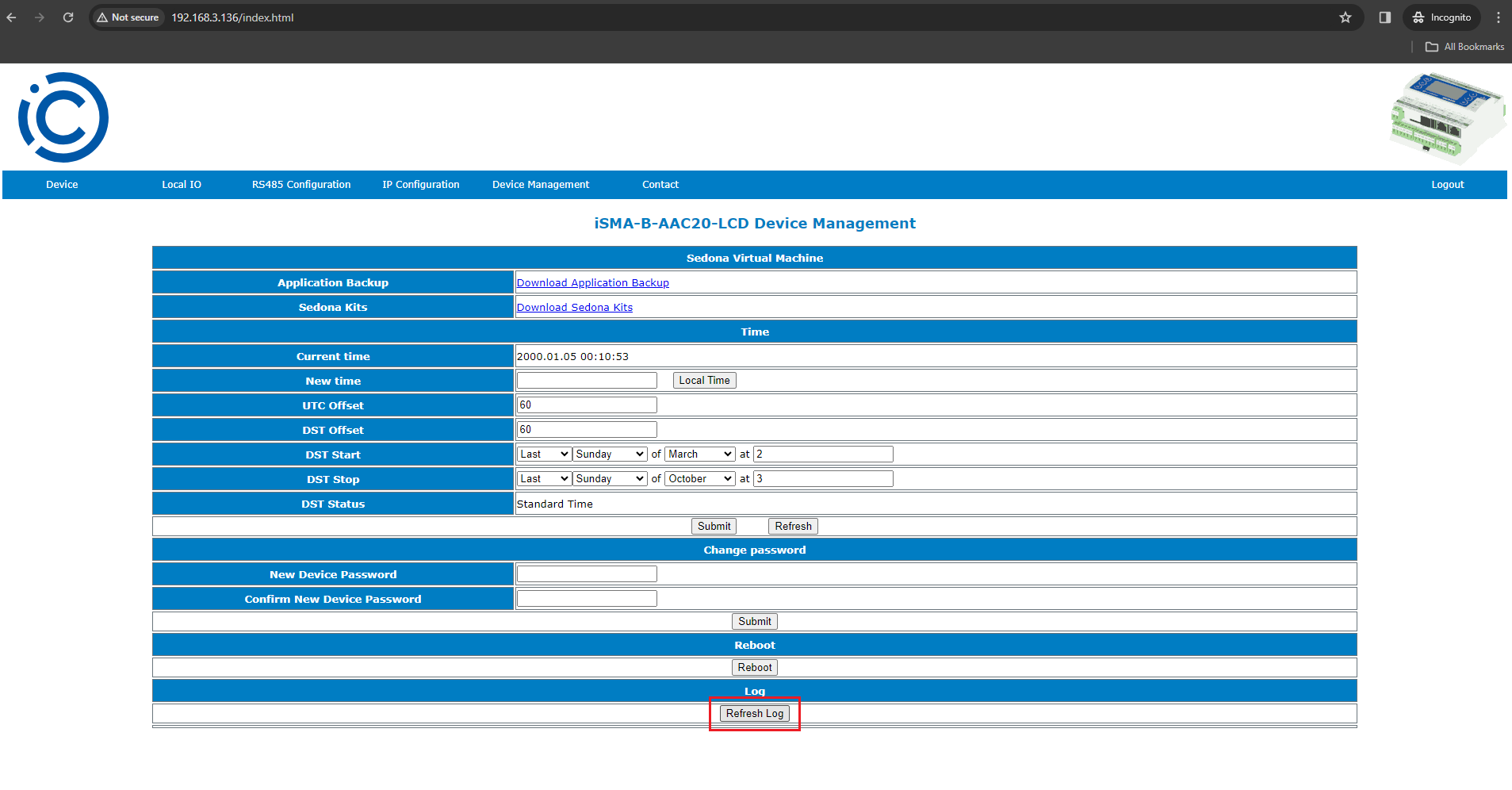
Task: Go to RS485 Configuration page
Action: [x=301, y=185]
